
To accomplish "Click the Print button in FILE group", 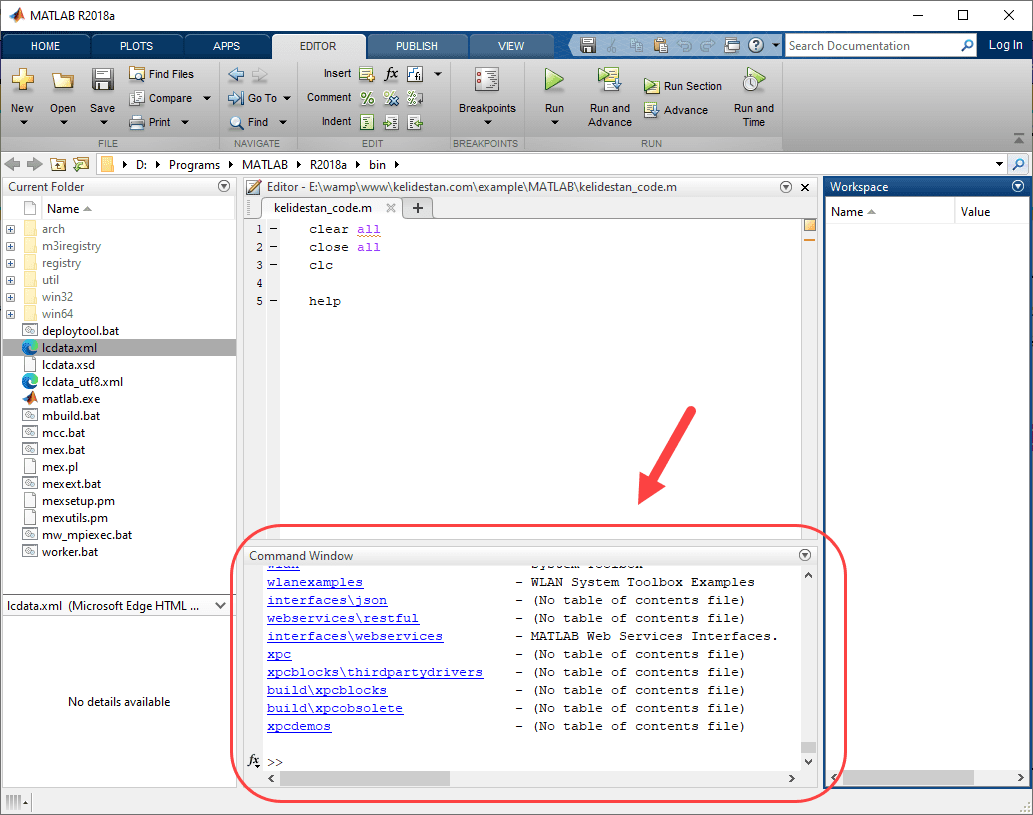I will point(151,122).
